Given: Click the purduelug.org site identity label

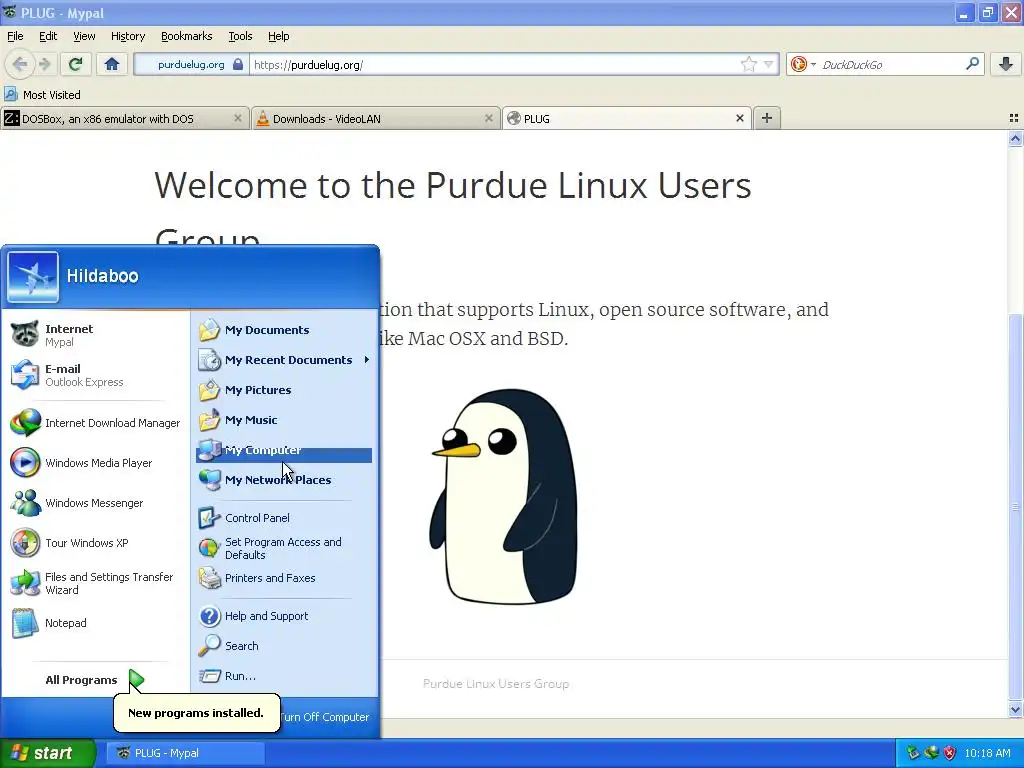Looking at the screenshot, I should [191, 65].
